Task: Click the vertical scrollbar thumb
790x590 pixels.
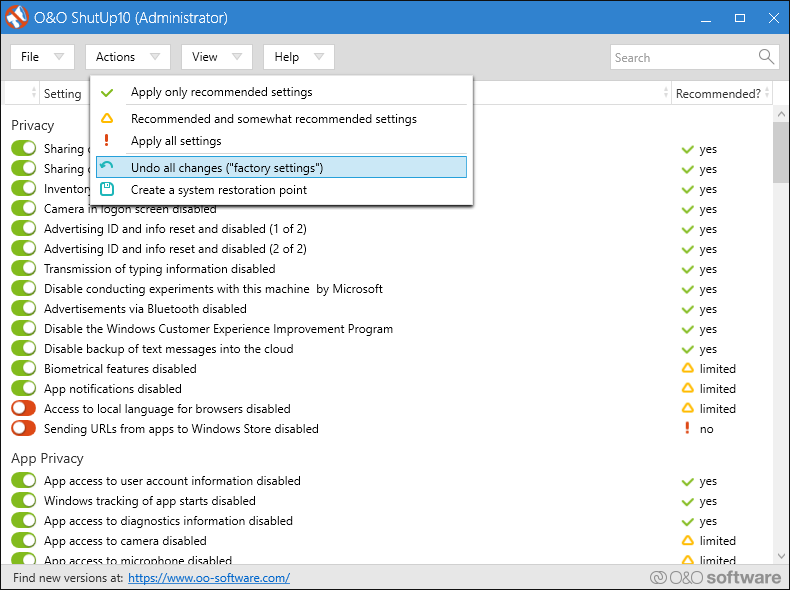Action: [781, 152]
